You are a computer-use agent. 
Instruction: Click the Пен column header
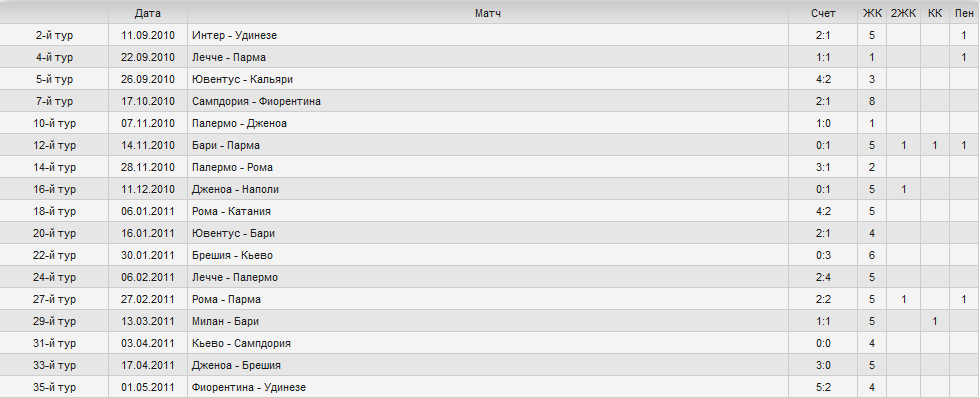click(x=964, y=13)
